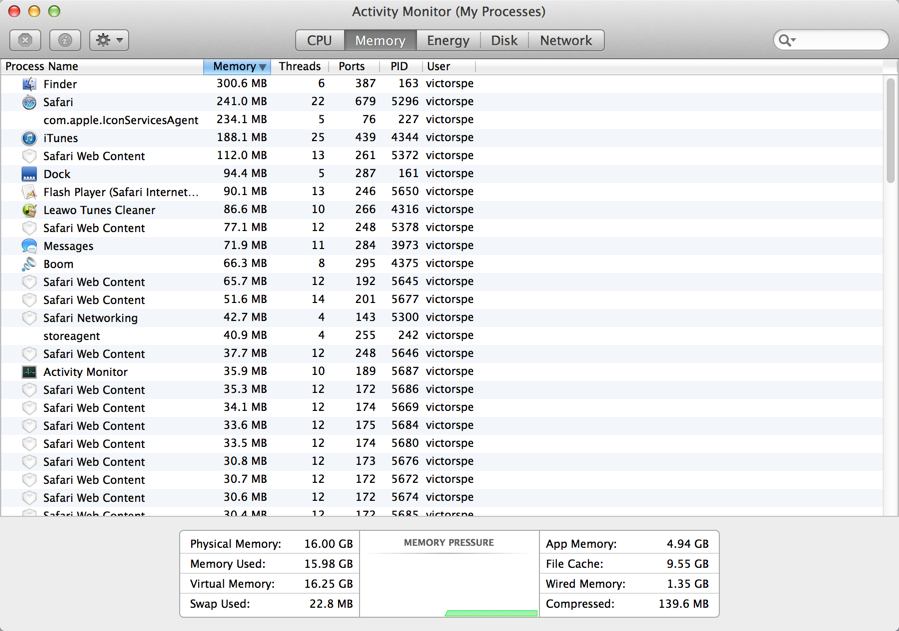Click the Boom app icon
Screen dimensions: 899x631
point(29,264)
